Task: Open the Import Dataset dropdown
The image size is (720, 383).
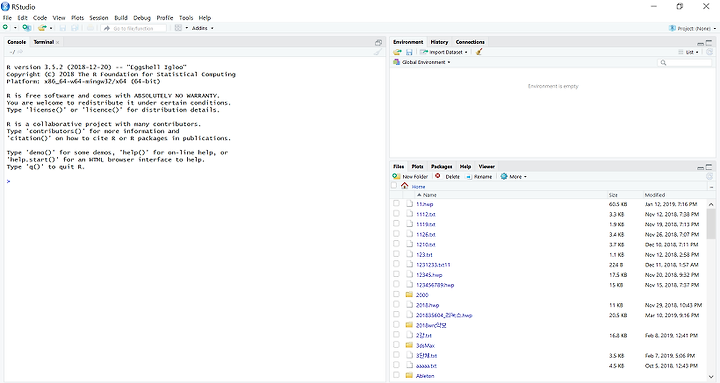Action: tap(444, 52)
